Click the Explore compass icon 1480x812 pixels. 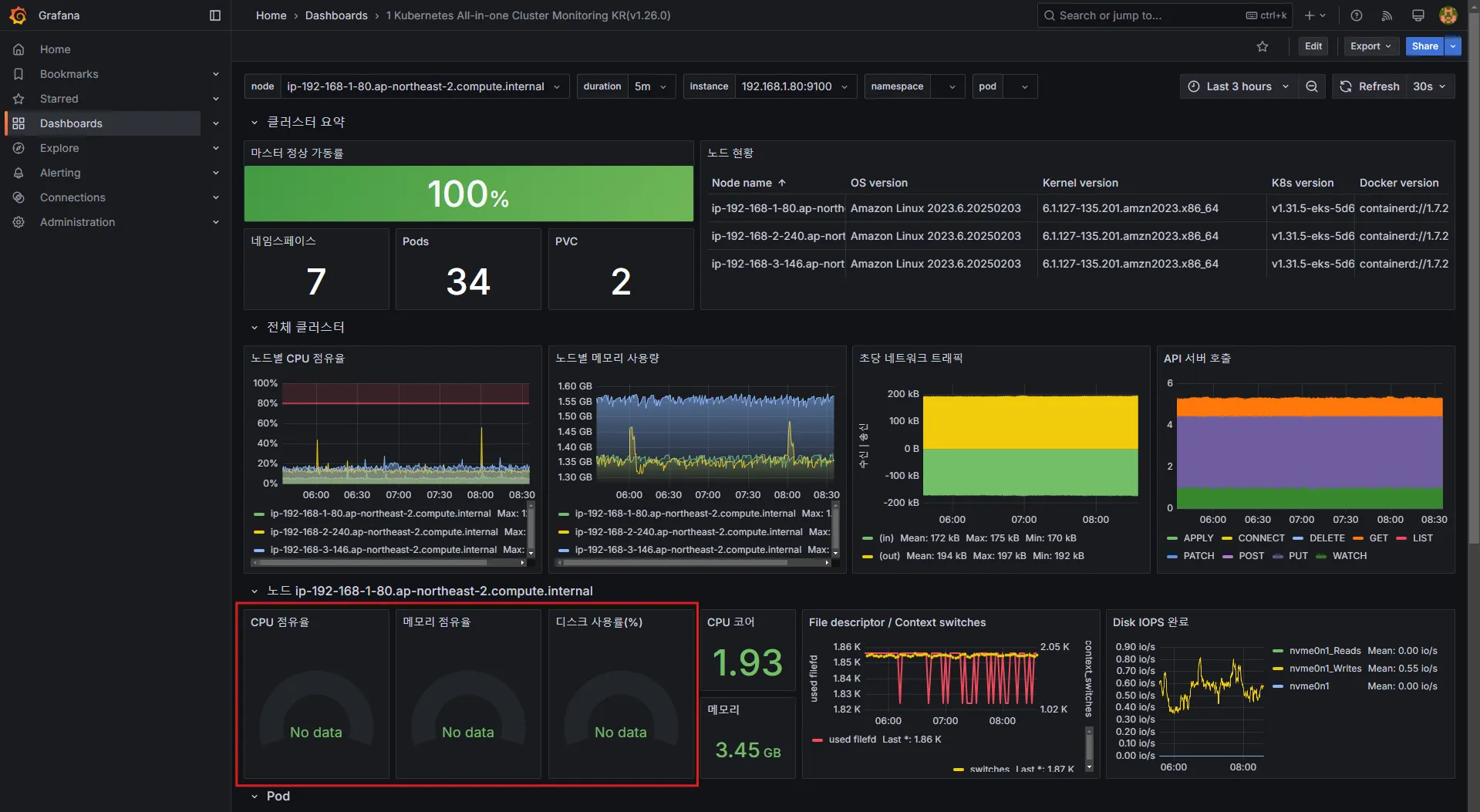(19, 148)
